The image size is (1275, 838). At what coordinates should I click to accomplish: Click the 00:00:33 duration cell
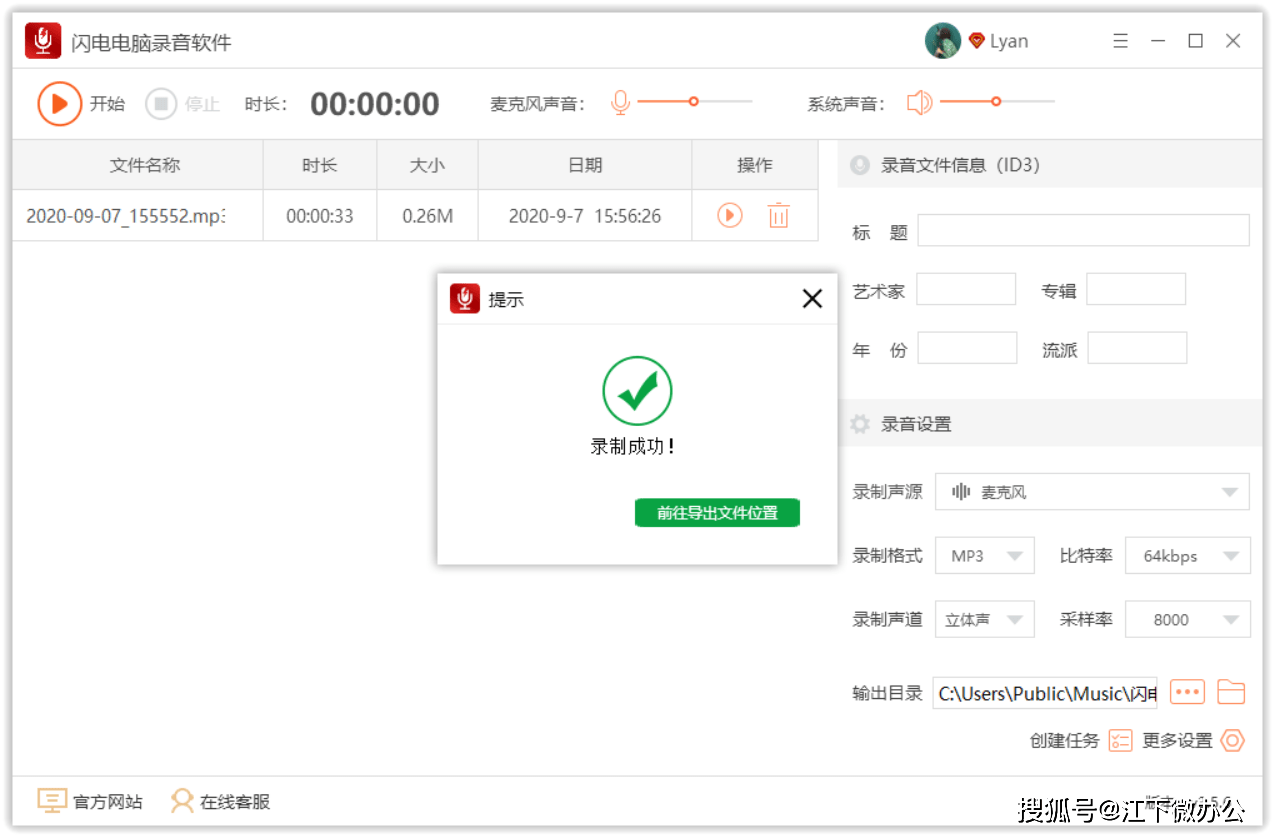320,216
